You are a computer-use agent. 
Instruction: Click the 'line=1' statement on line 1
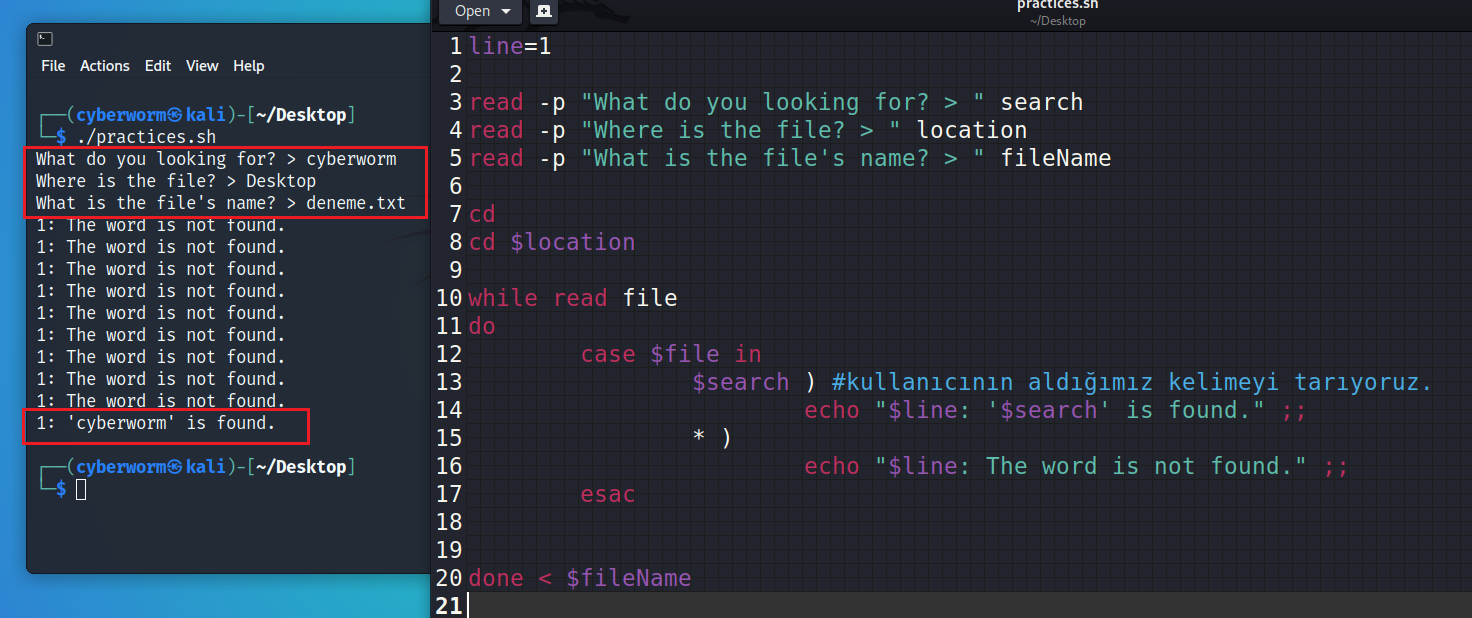point(510,46)
